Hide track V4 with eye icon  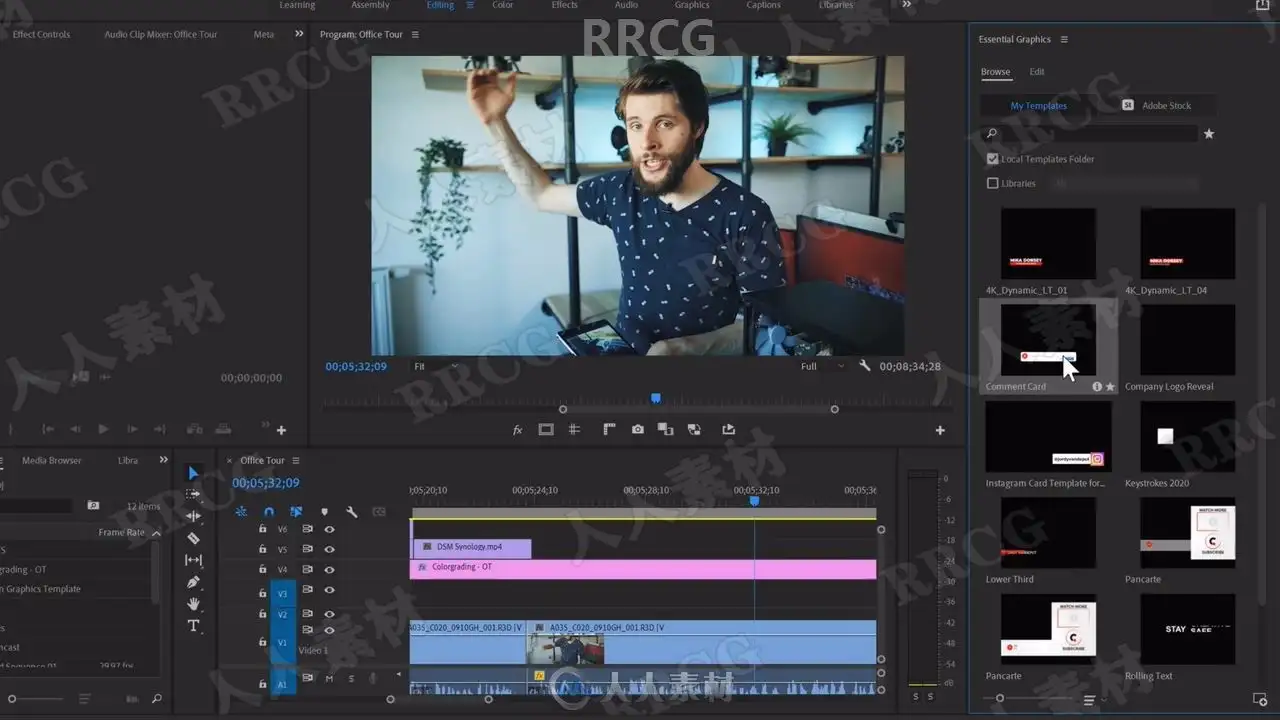click(329, 569)
